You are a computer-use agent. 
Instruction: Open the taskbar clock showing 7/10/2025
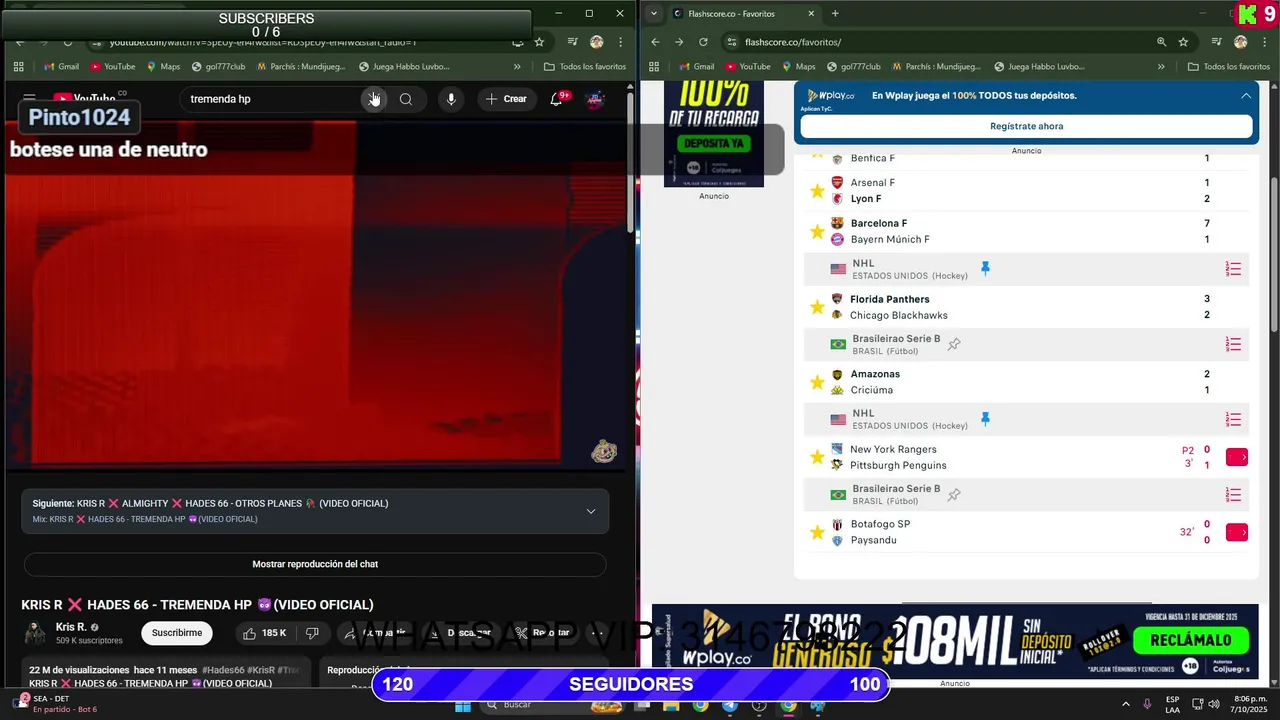1251,705
